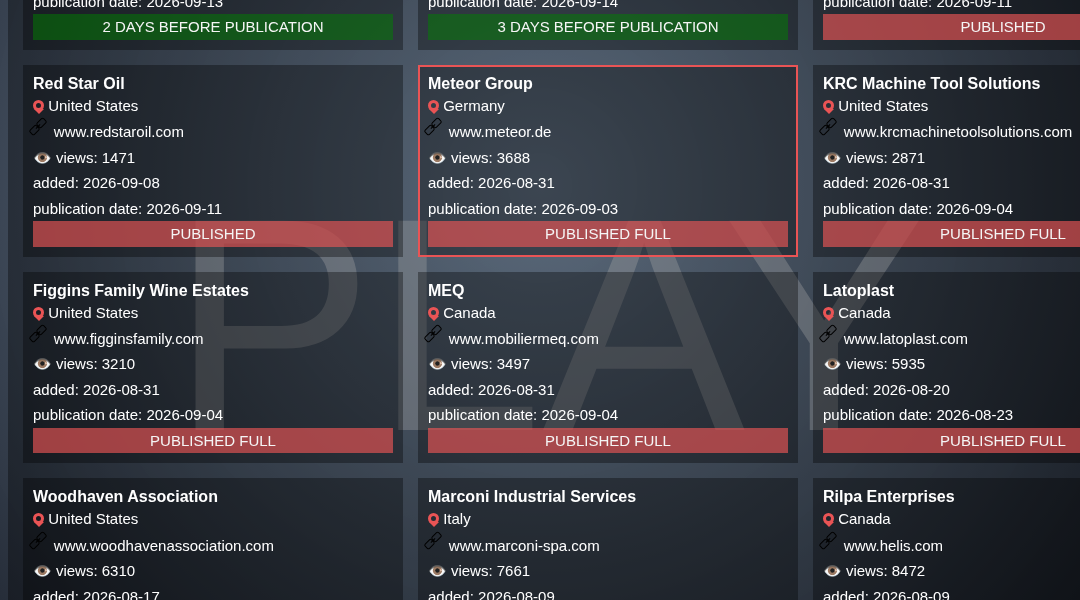Click the location pin on Woodhaven Association card
The width and height of the screenshot is (1080, 600).
(39, 520)
